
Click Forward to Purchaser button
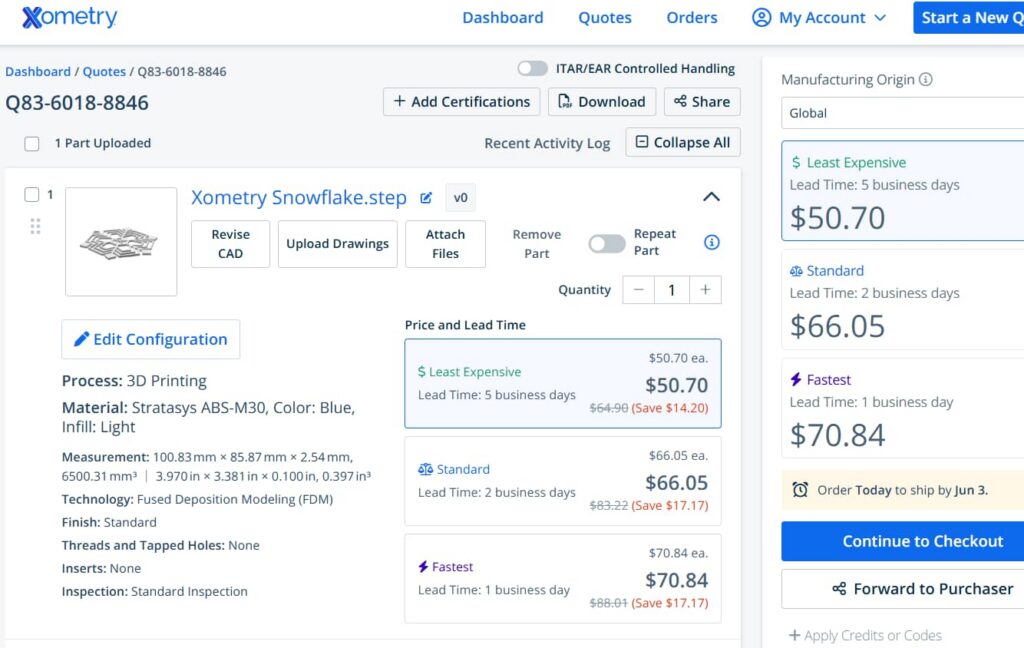point(903,589)
